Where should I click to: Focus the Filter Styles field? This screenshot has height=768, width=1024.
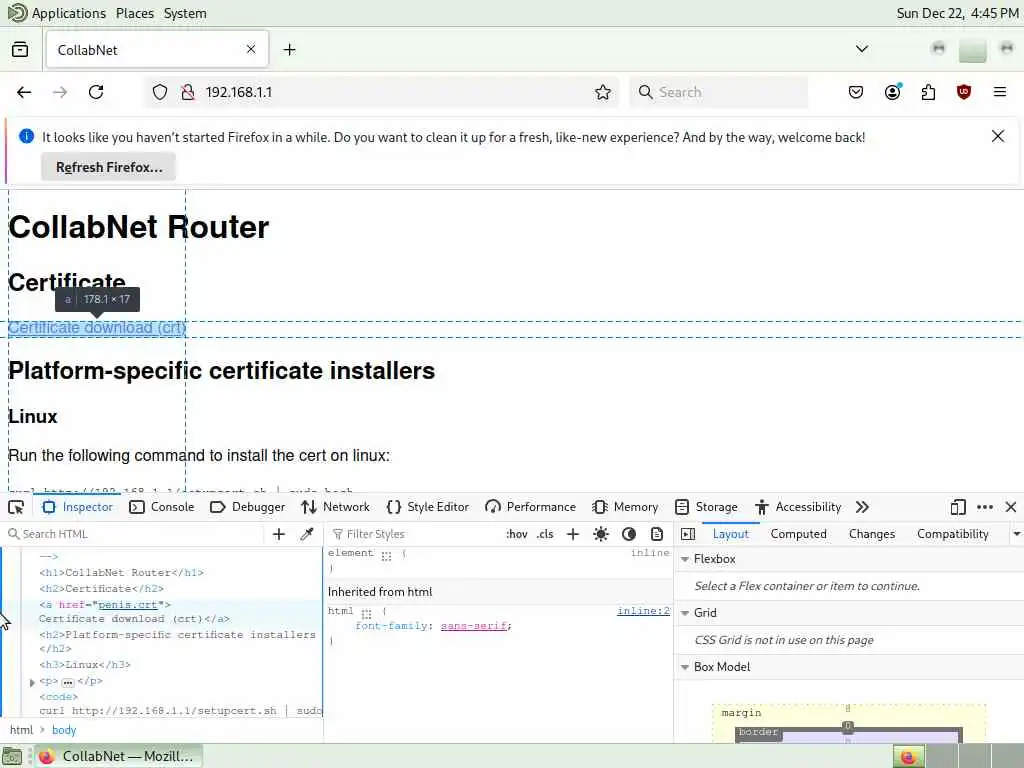coord(415,534)
